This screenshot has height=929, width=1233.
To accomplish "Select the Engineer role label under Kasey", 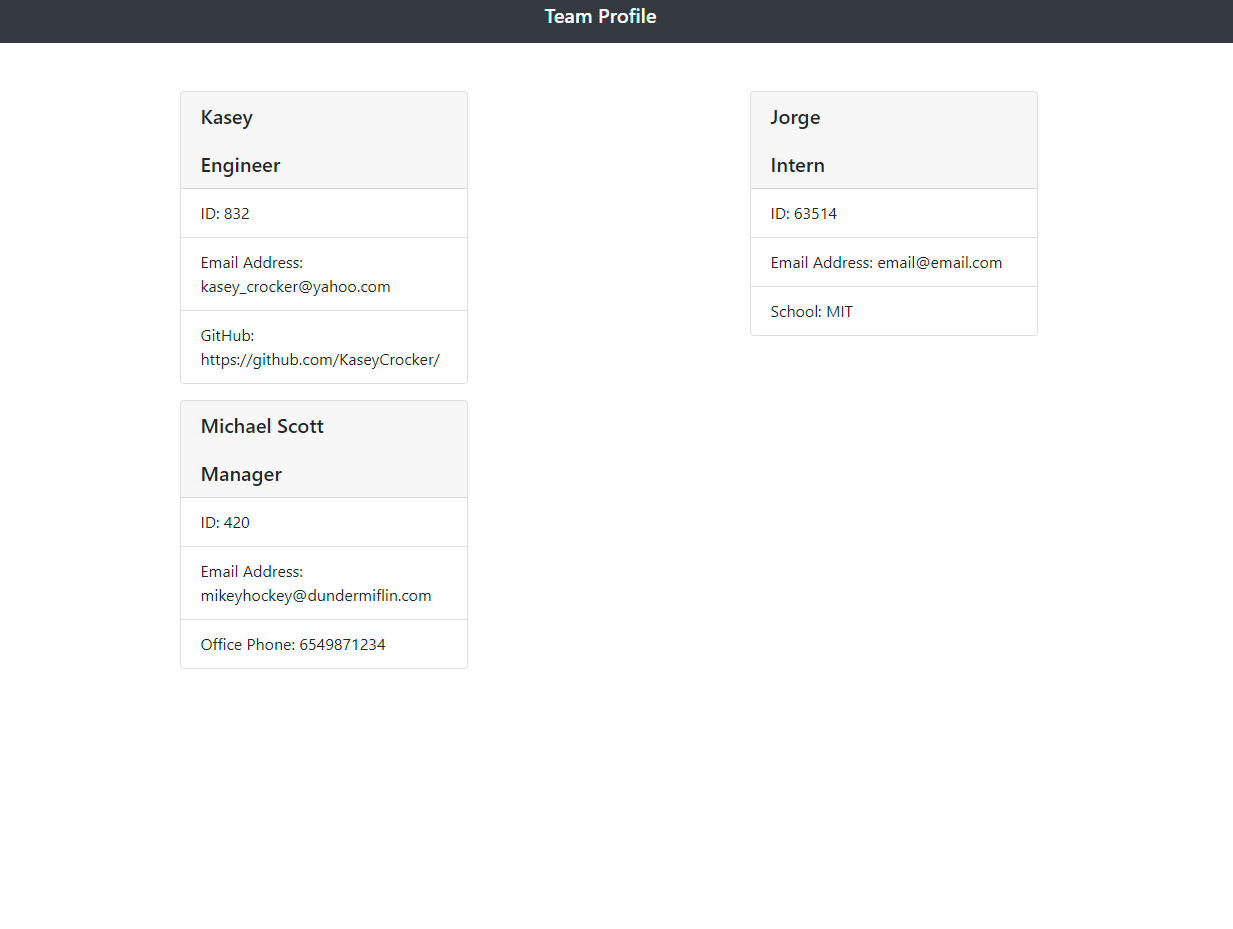I will point(240,165).
